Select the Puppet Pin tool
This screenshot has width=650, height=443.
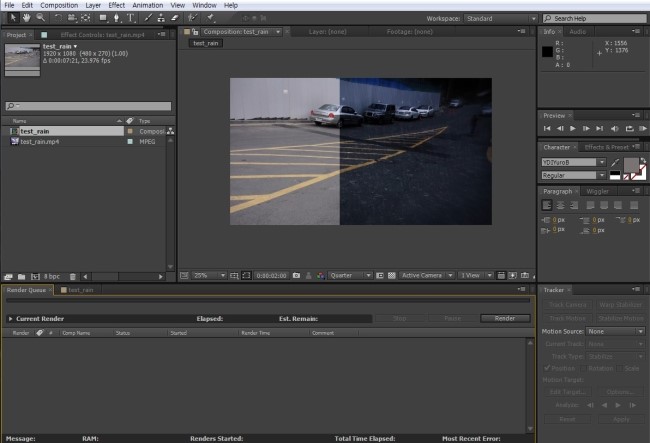coord(210,18)
